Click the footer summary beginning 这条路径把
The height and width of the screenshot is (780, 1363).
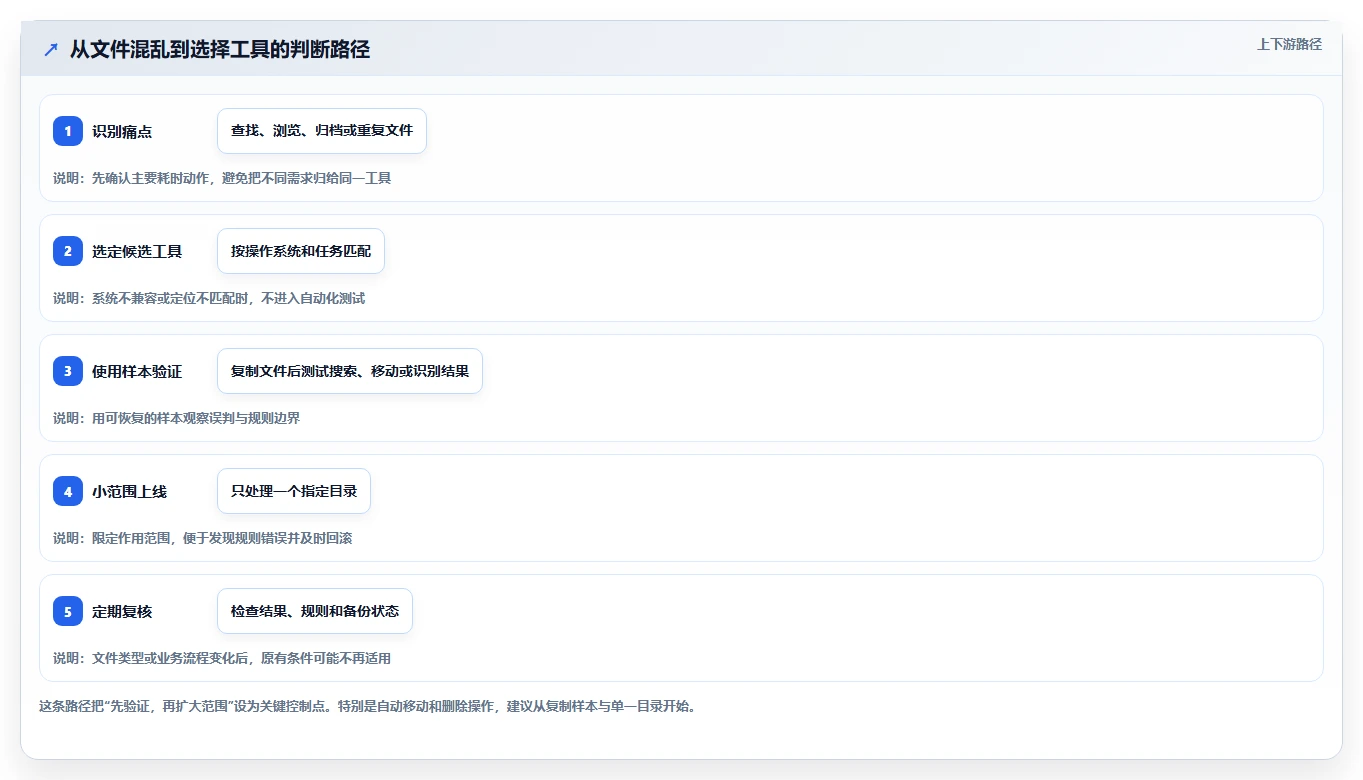tap(367, 706)
